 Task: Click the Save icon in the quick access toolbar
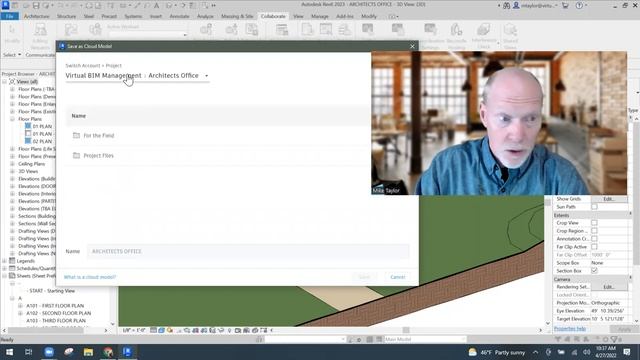(36, 5)
